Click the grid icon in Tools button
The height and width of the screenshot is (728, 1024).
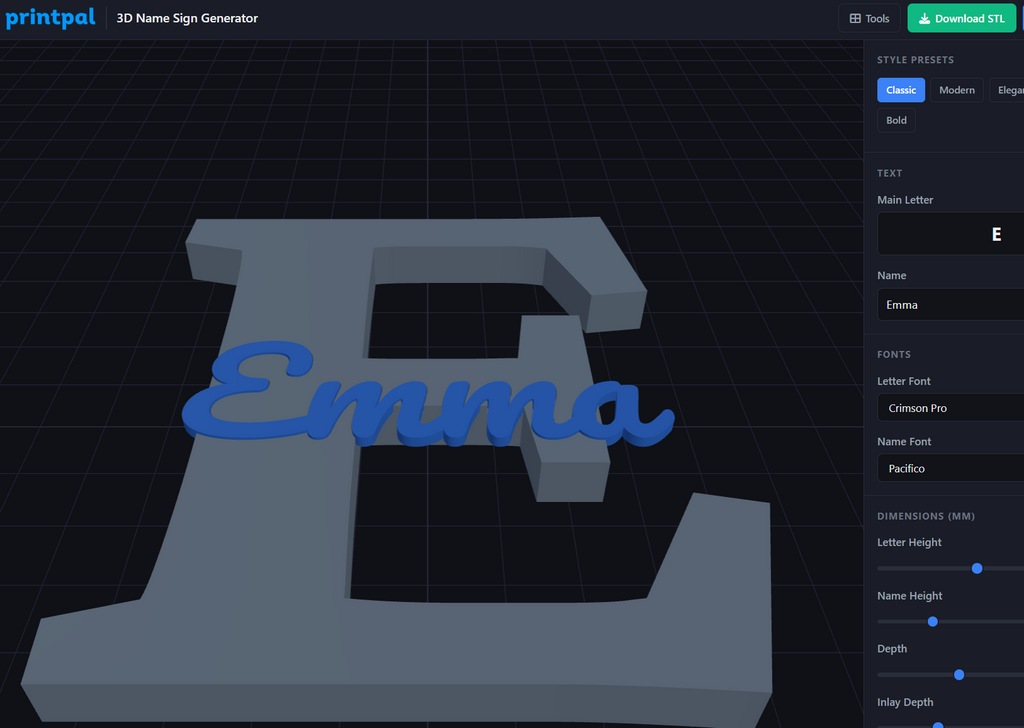855,18
